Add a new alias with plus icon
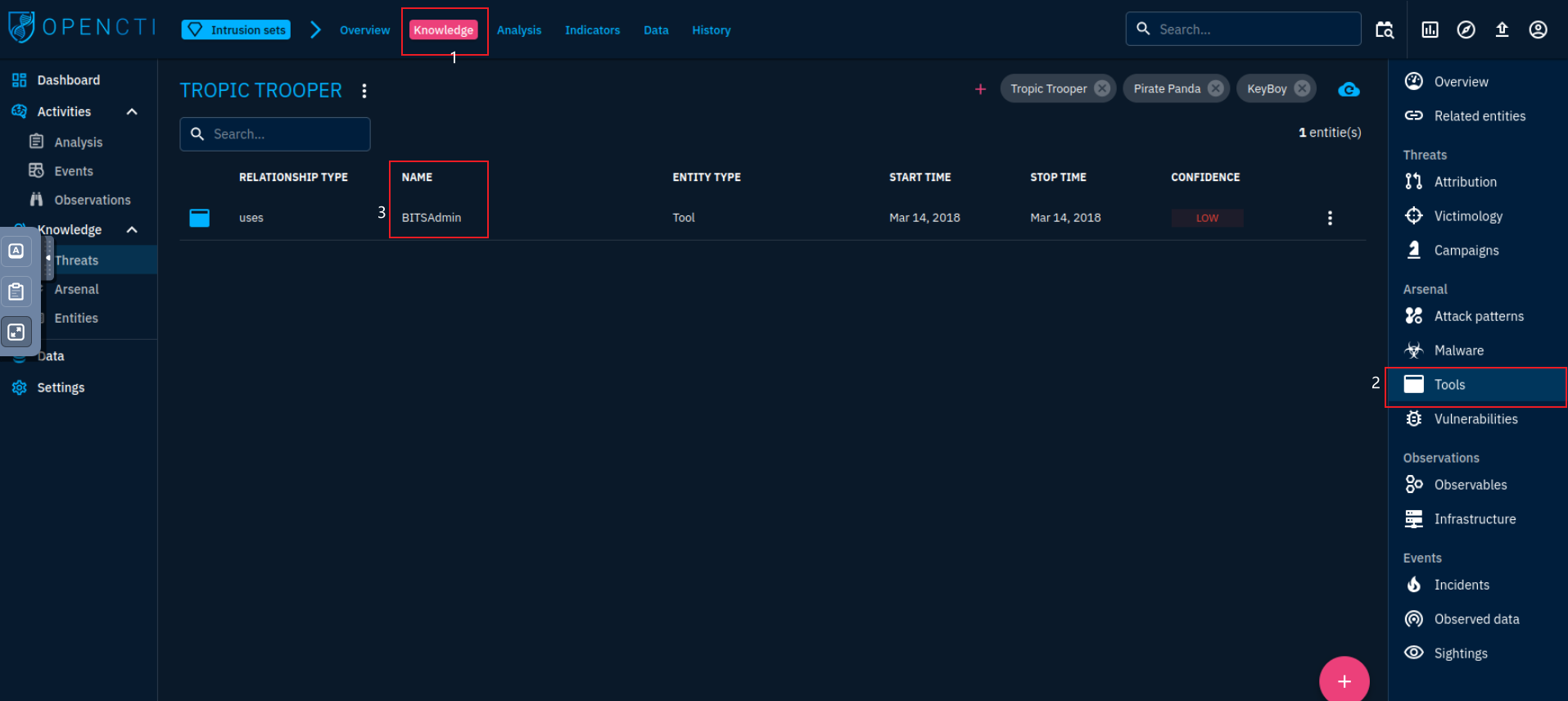Image resolution: width=1568 pixels, height=701 pixels. [x=980, y=88]
